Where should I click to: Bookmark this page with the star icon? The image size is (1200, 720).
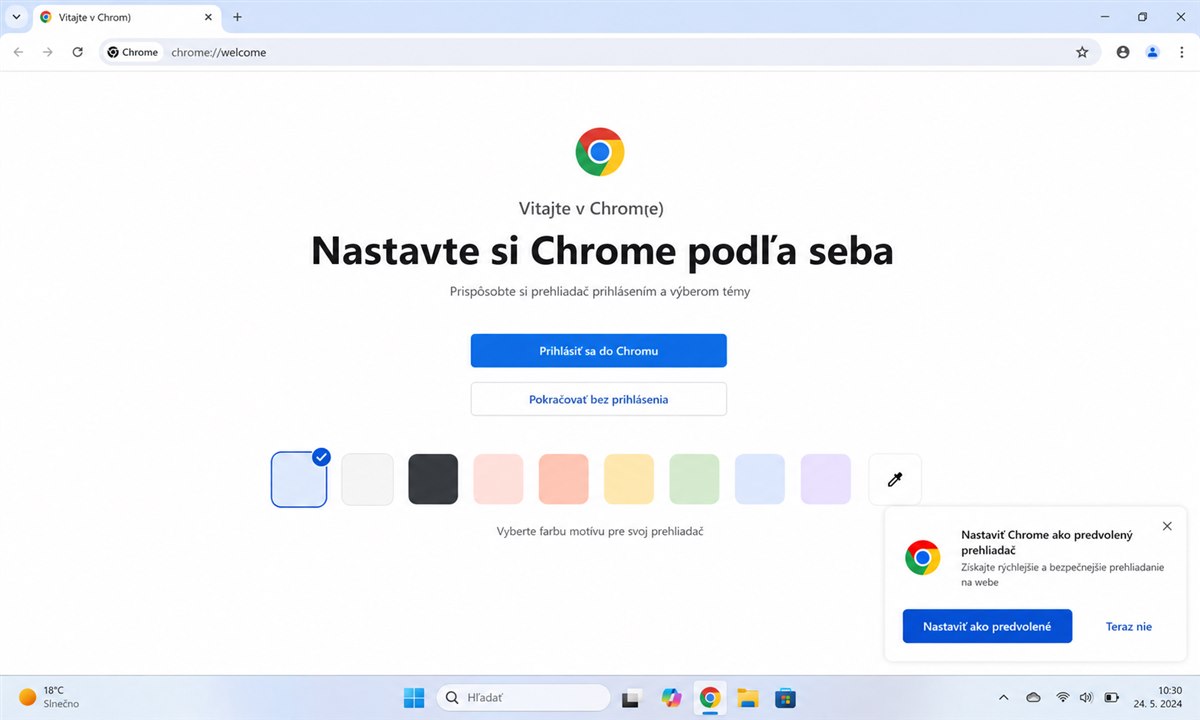point(1082,52)
